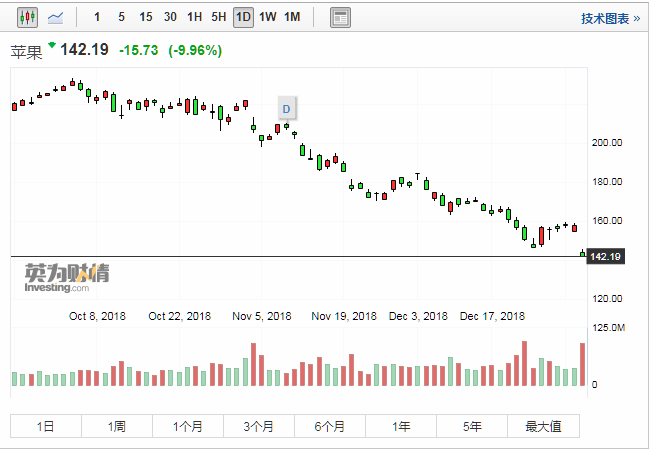This screenshot has height=450, width=652.
Task: Set interval to 5H
Action: coord(219,17)
